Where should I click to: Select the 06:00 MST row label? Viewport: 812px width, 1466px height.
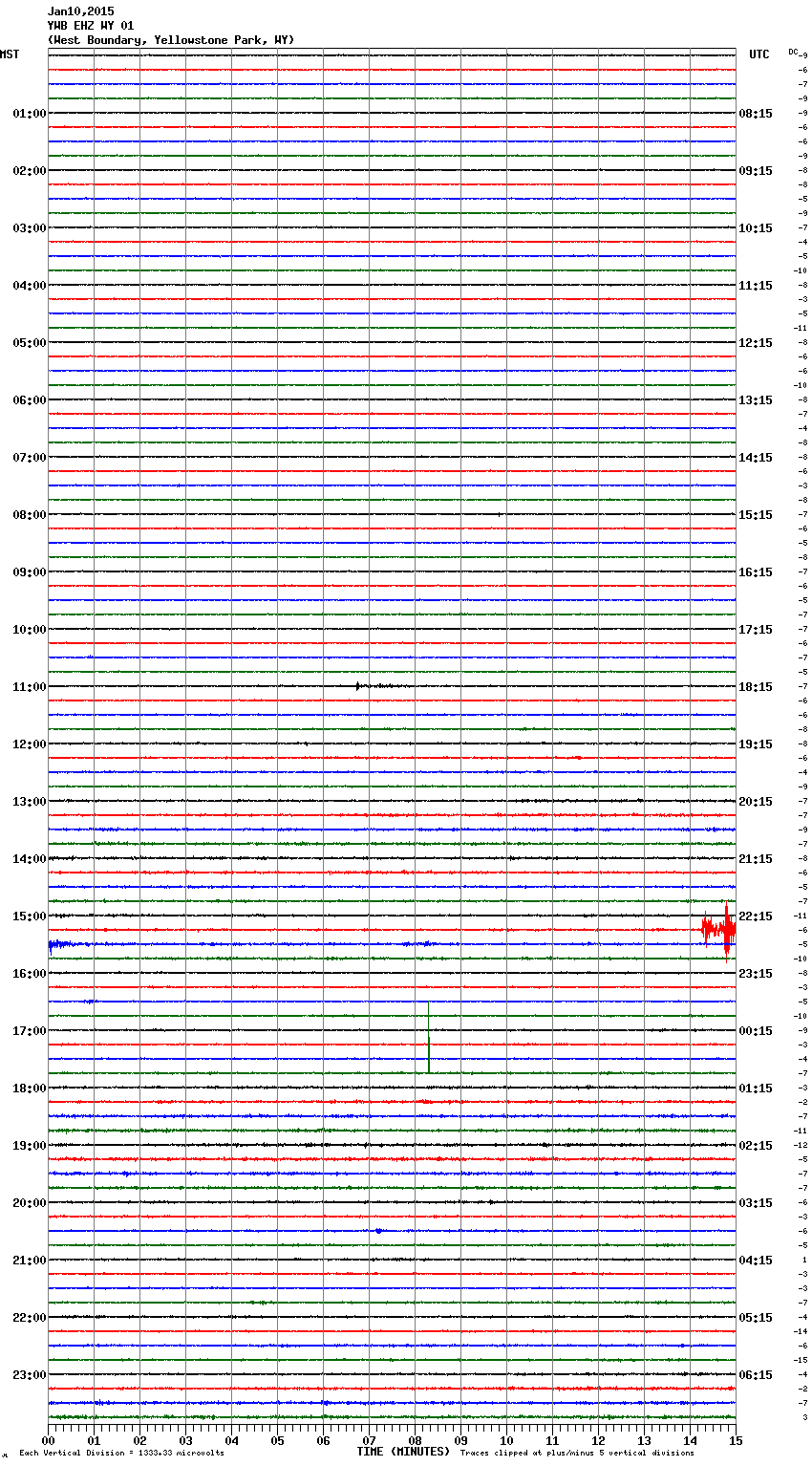click(29, 400)
